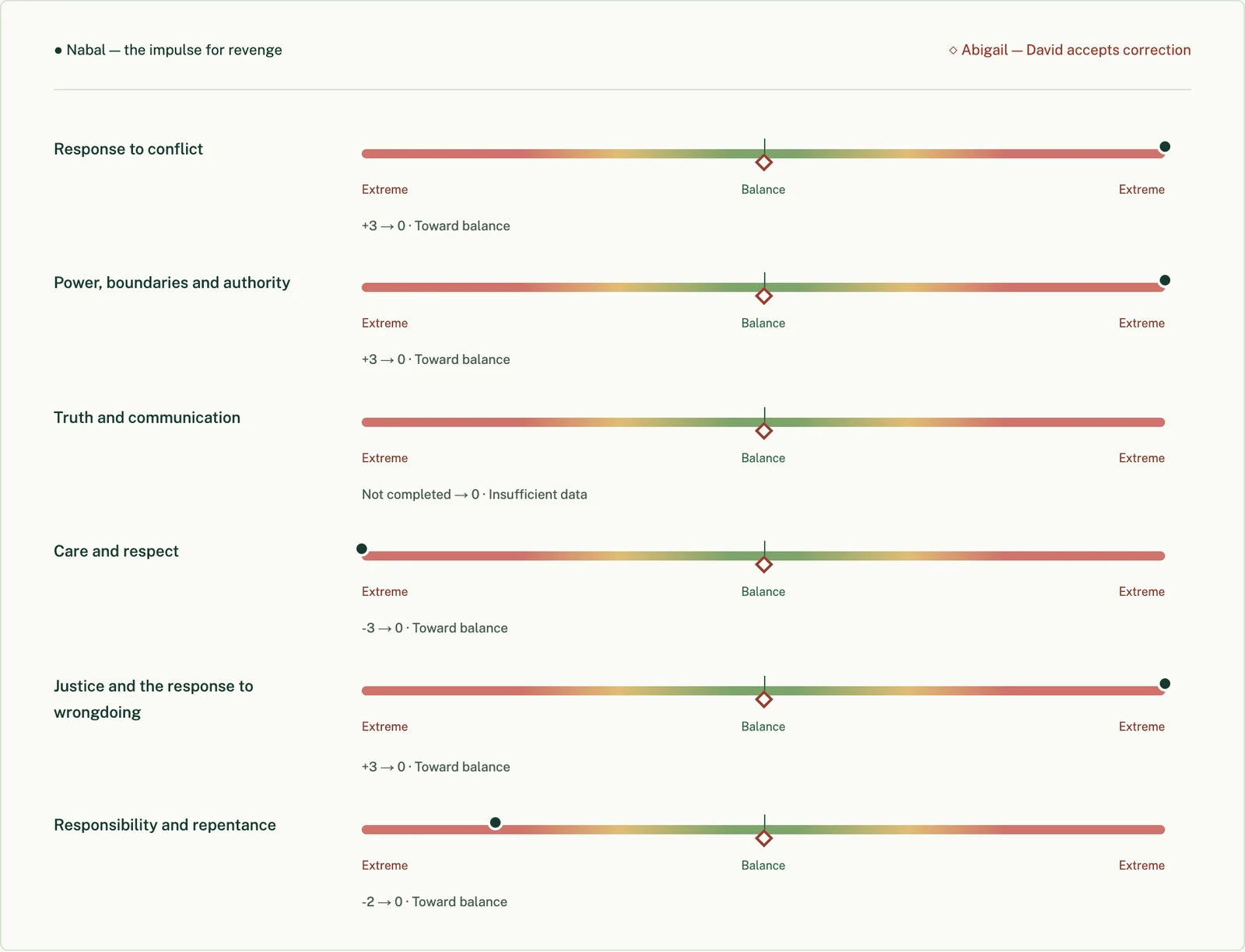
Task: Click "-3 → 0 · Toward balance" text
Action: [x=435, y=628]
